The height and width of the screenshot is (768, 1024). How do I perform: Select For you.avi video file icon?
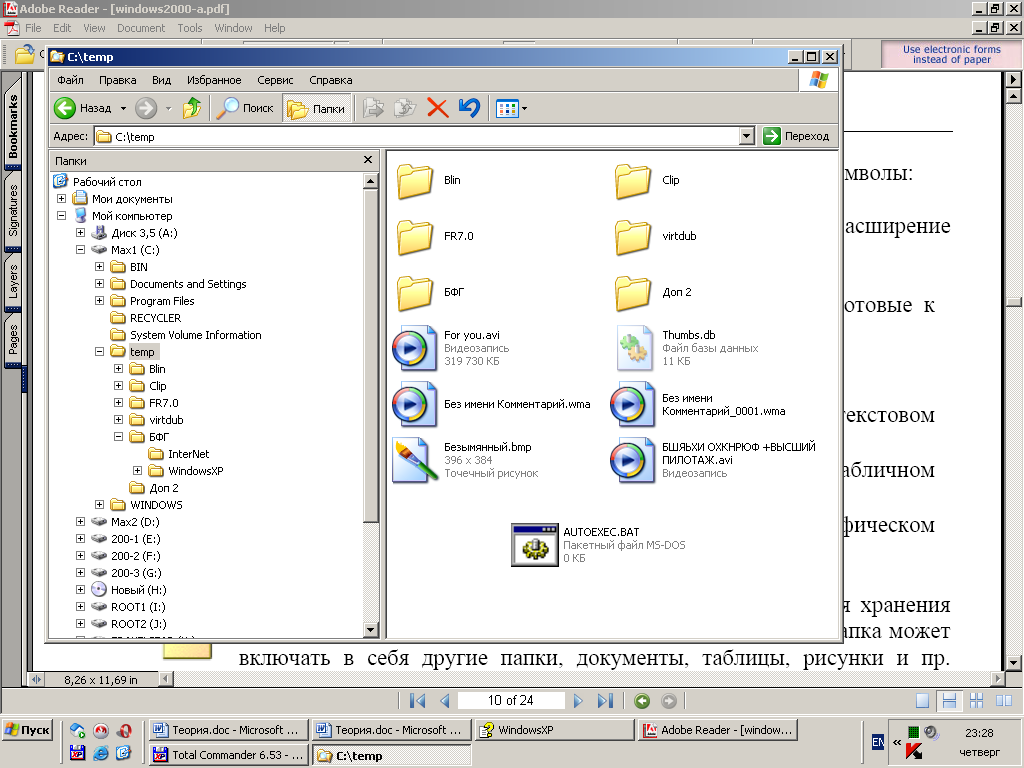tap(414, 348)
